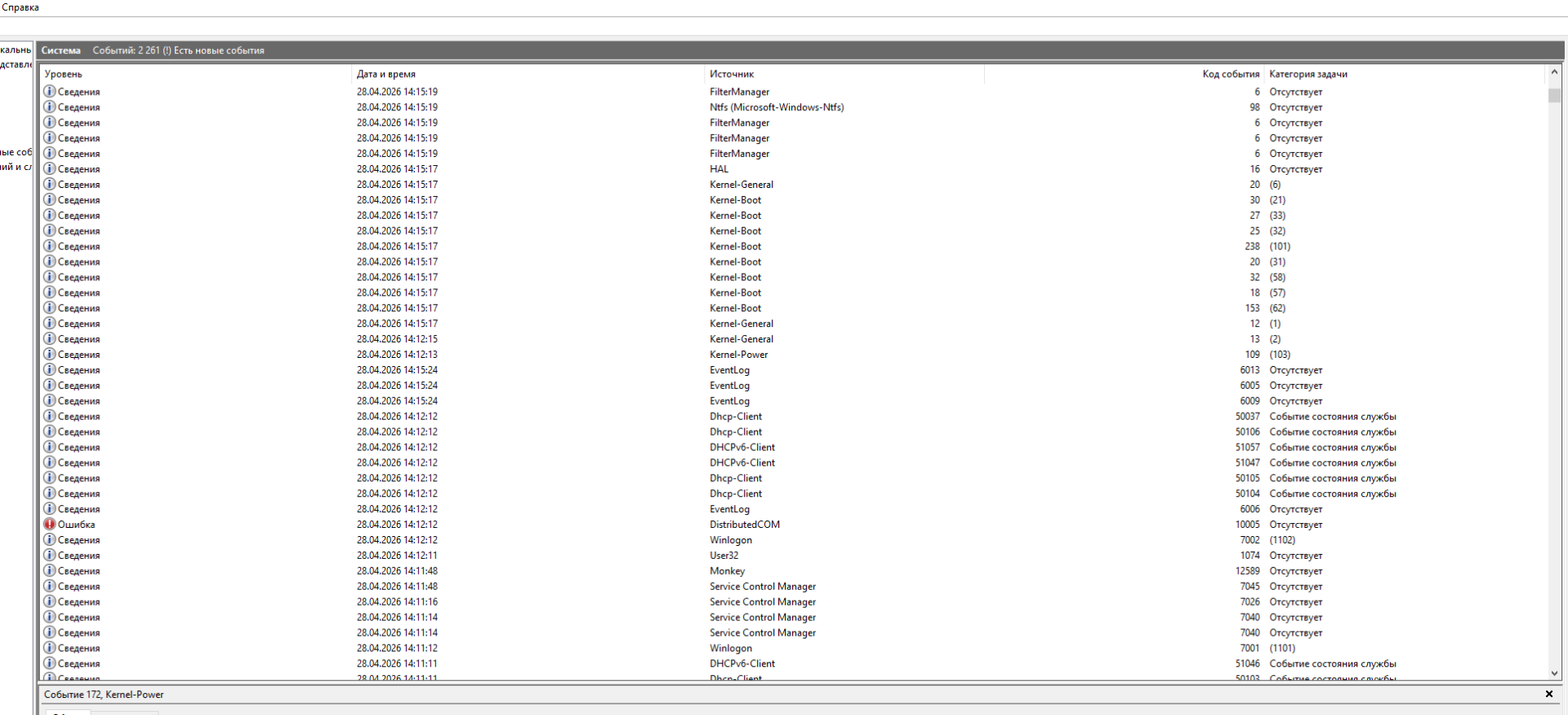
Task: Click the info icon on the Winlogon 7002 row
Action: (x=50, y=540)
